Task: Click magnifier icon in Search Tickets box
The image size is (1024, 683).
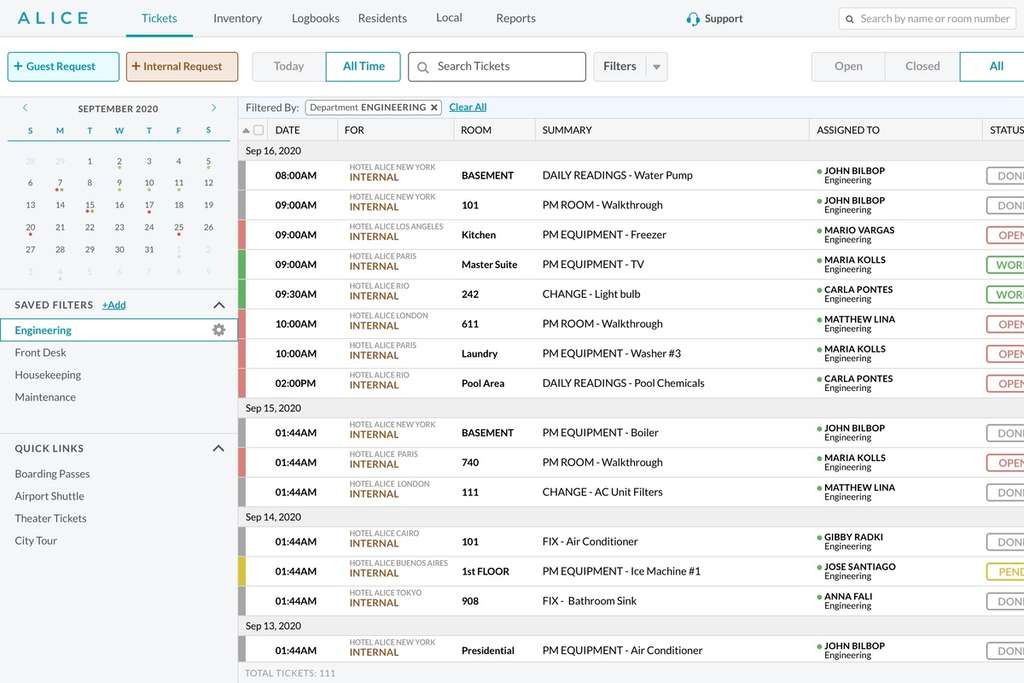Action: (x=423, y=67)
